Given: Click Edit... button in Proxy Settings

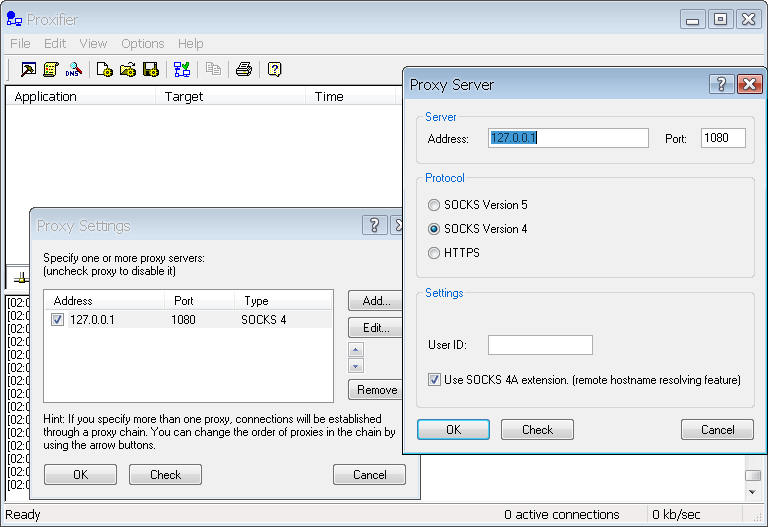Looking at the screenshot, I should point(376,328).
